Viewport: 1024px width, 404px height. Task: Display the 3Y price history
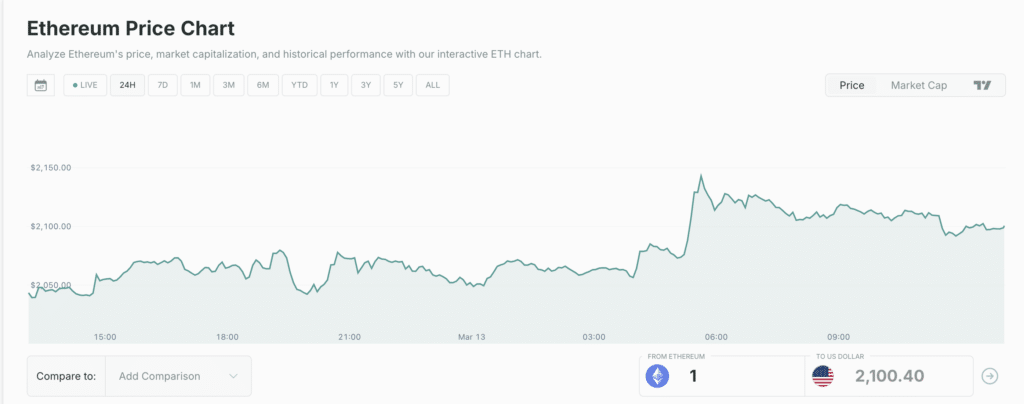(366, 85)
